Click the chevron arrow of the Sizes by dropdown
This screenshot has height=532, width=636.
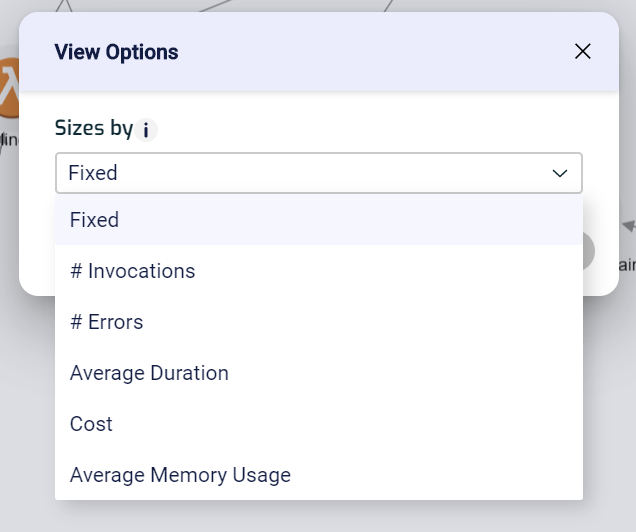click(x=560, y=173)
